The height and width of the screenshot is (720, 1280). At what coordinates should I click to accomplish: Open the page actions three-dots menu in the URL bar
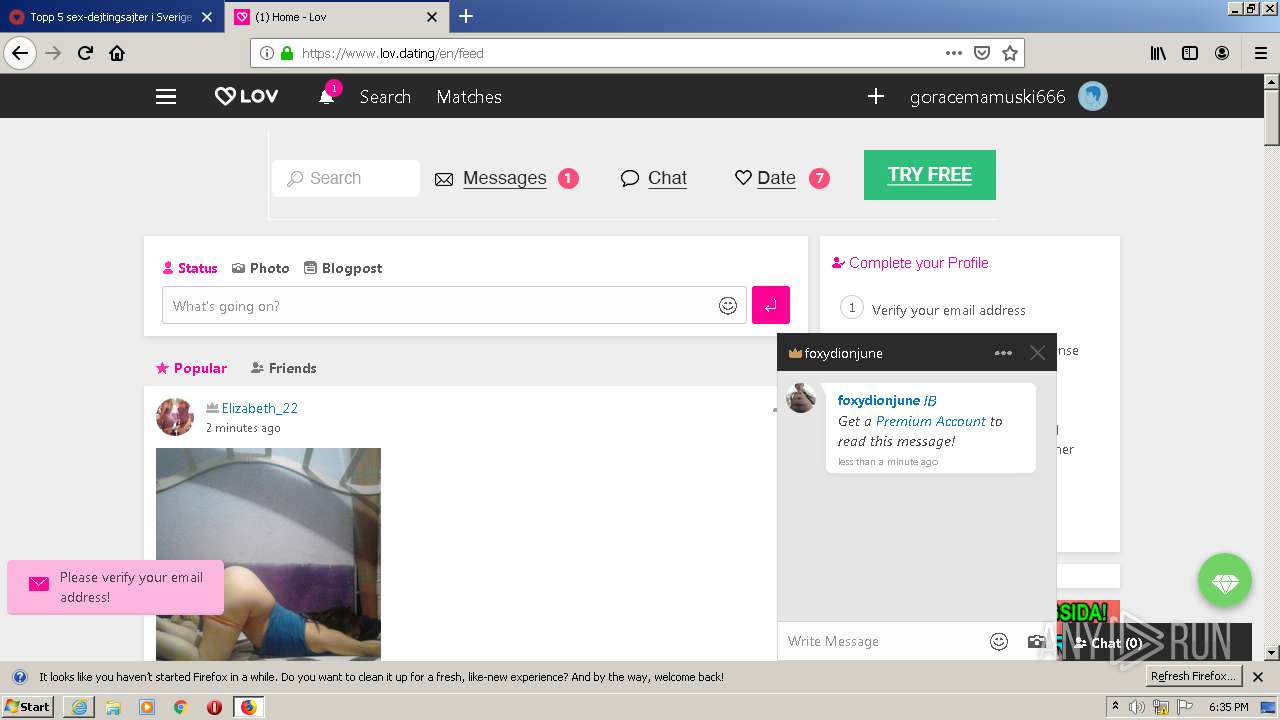954,53
